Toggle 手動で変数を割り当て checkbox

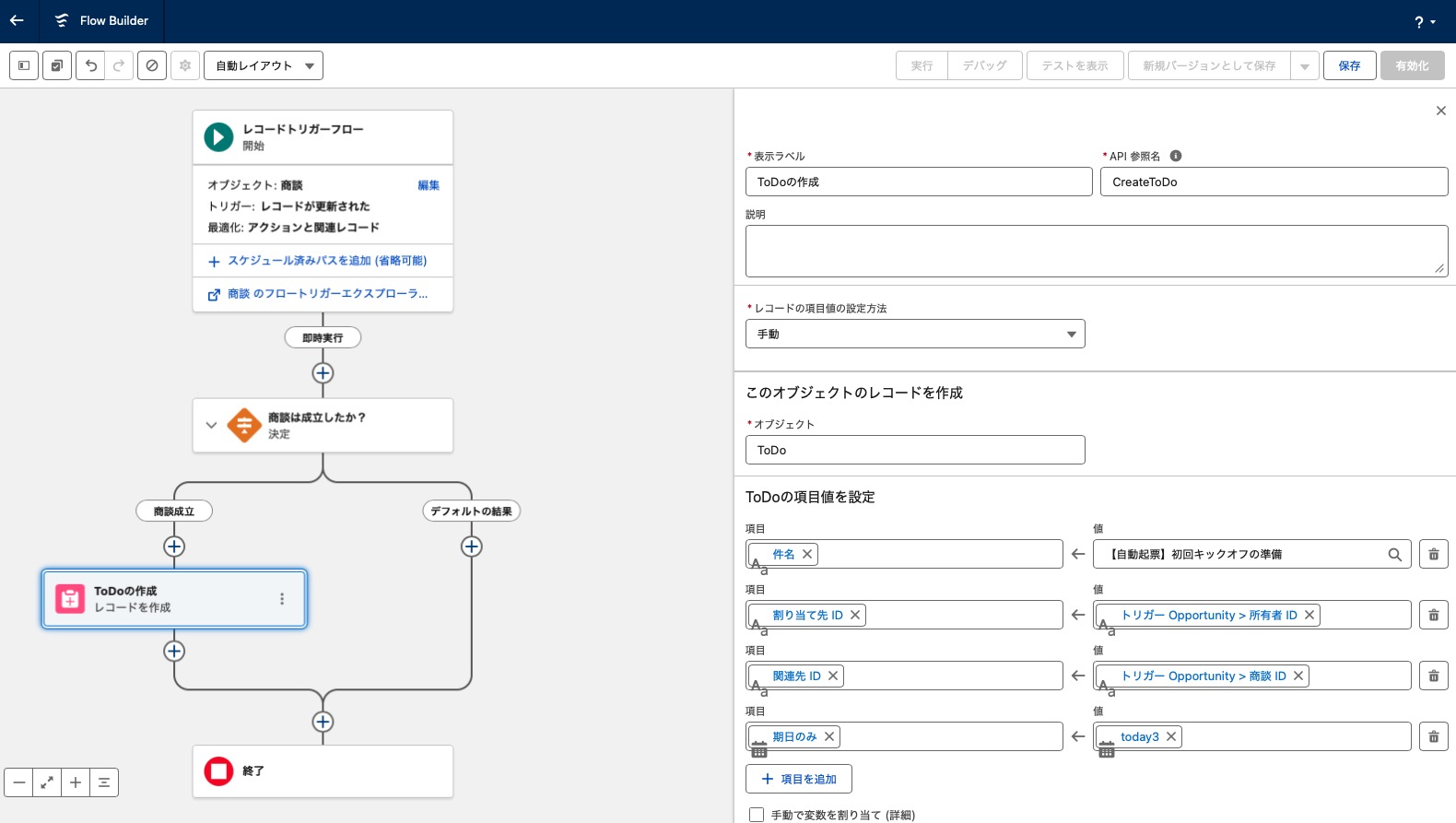(x=757, y=815)
